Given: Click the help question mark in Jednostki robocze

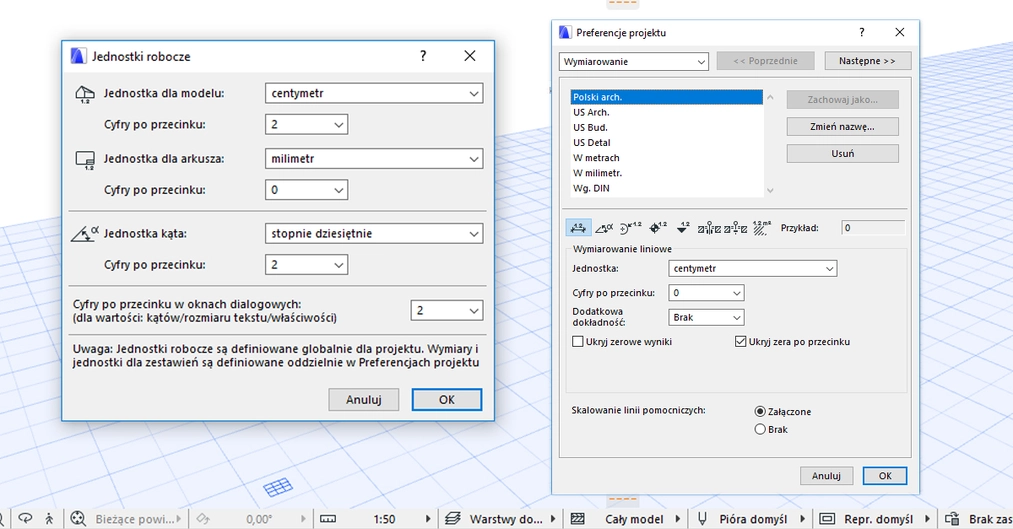Looking at the screenshot, I should tap(423, 56).
